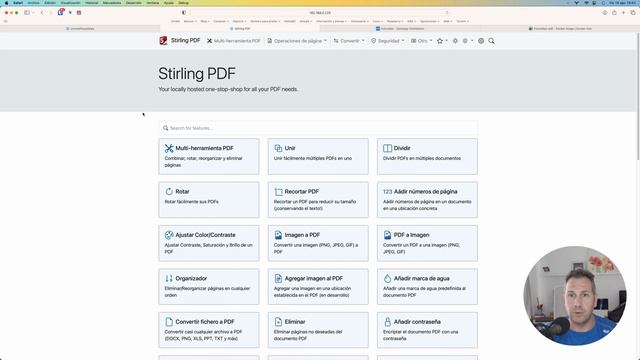Click the Search for features field

318,128
